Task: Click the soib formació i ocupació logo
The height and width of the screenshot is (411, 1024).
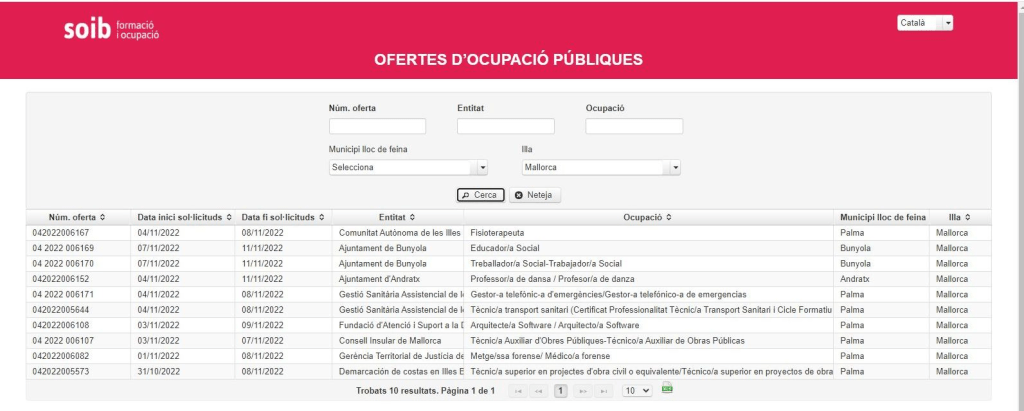Action: [111, 30]
